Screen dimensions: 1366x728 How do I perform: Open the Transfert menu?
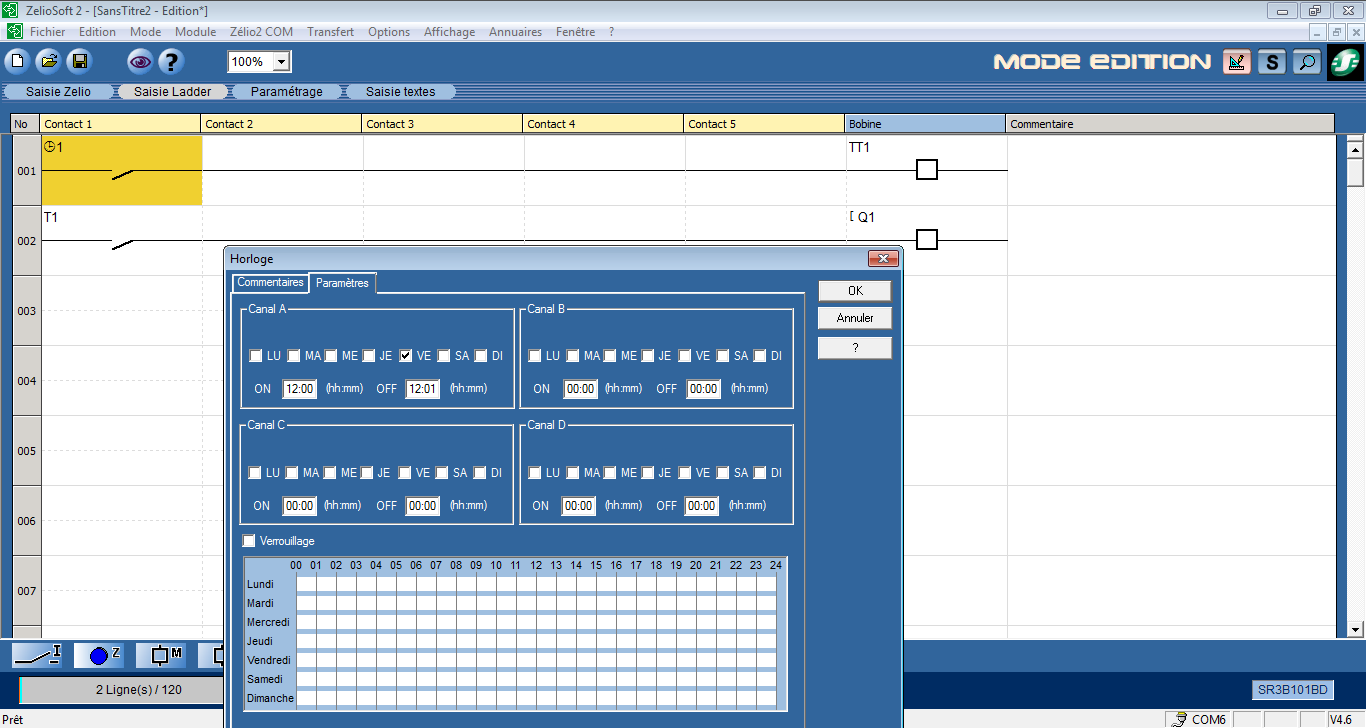pos(330,32)
